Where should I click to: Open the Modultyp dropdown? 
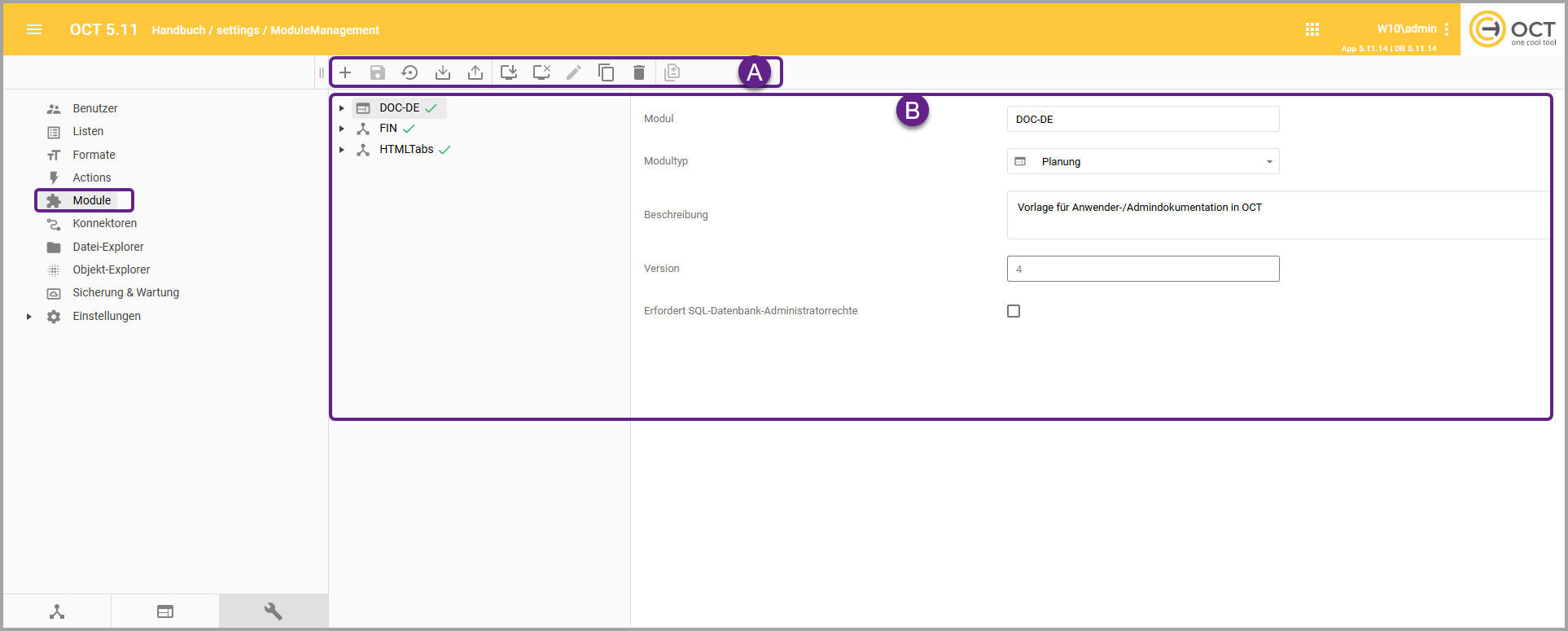coord(1142,161)
